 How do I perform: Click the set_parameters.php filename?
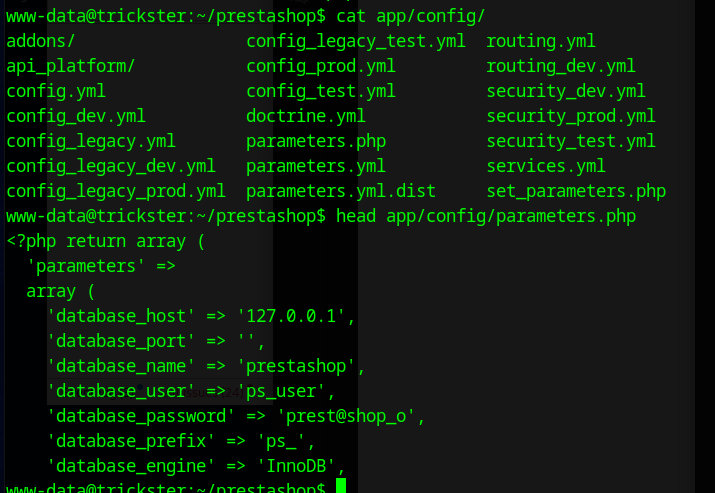pos(576,191)
